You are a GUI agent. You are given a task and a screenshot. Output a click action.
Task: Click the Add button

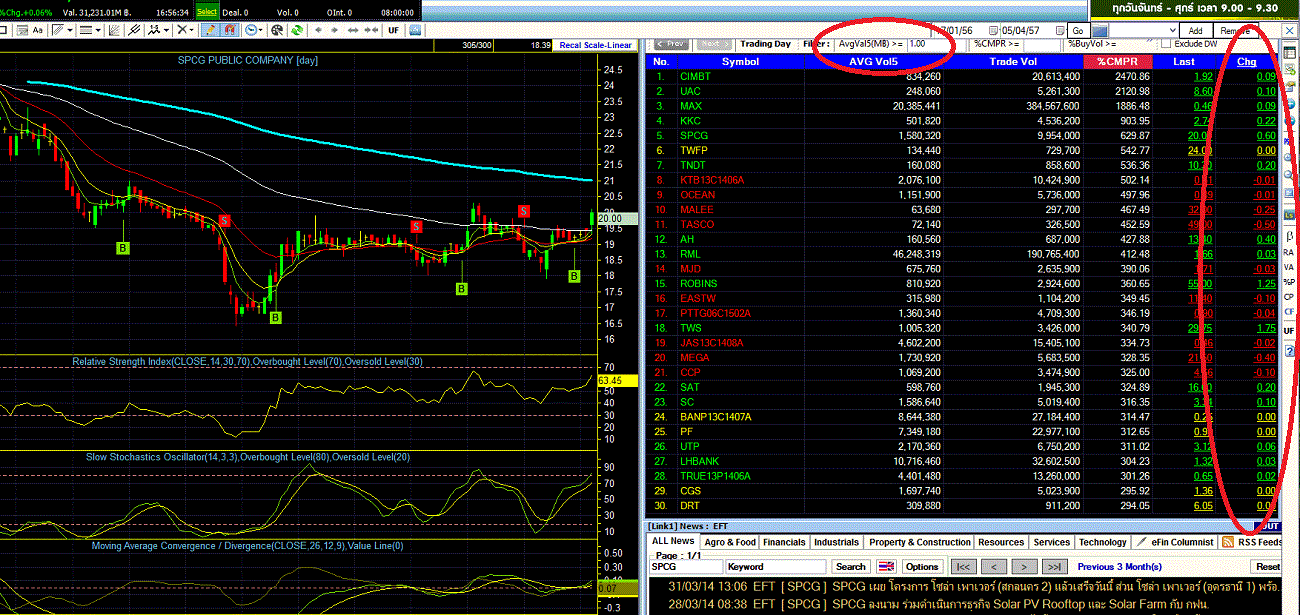pos(1194,30)
